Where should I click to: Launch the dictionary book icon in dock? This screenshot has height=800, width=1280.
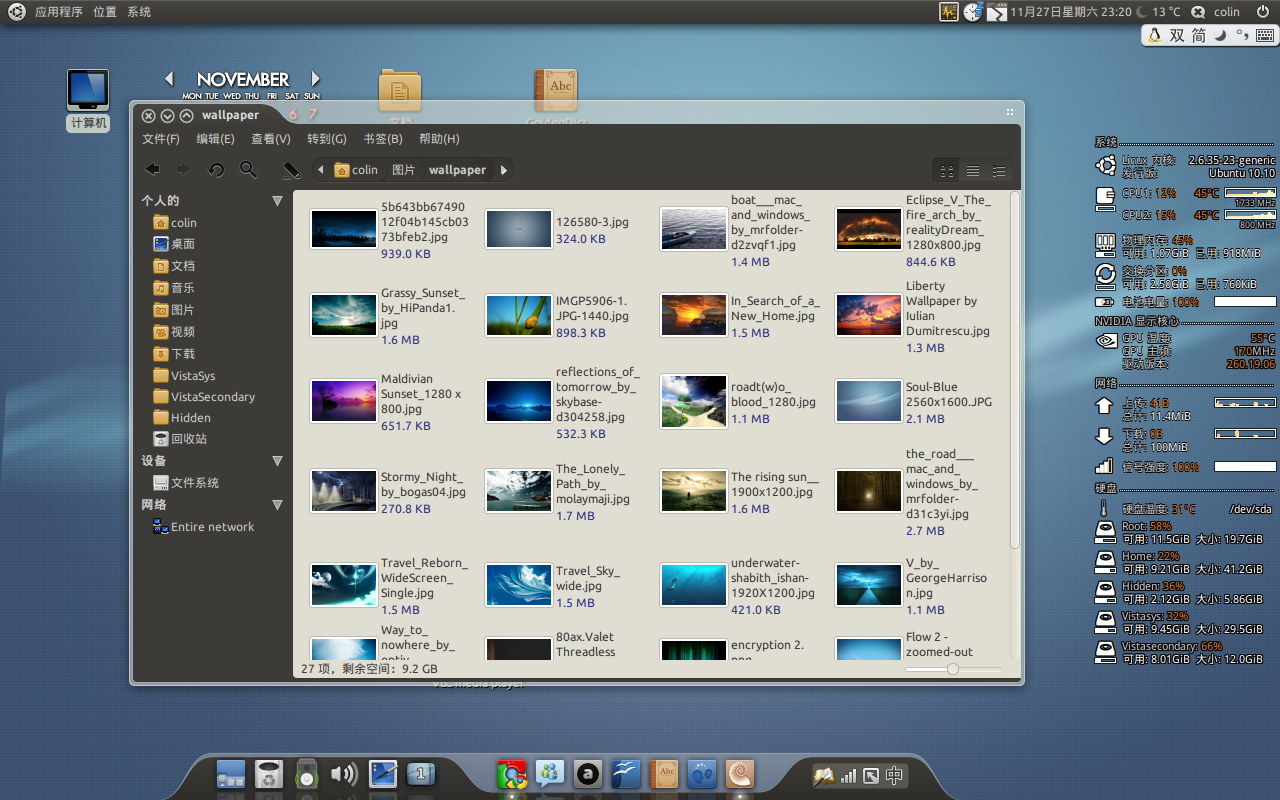664,774
